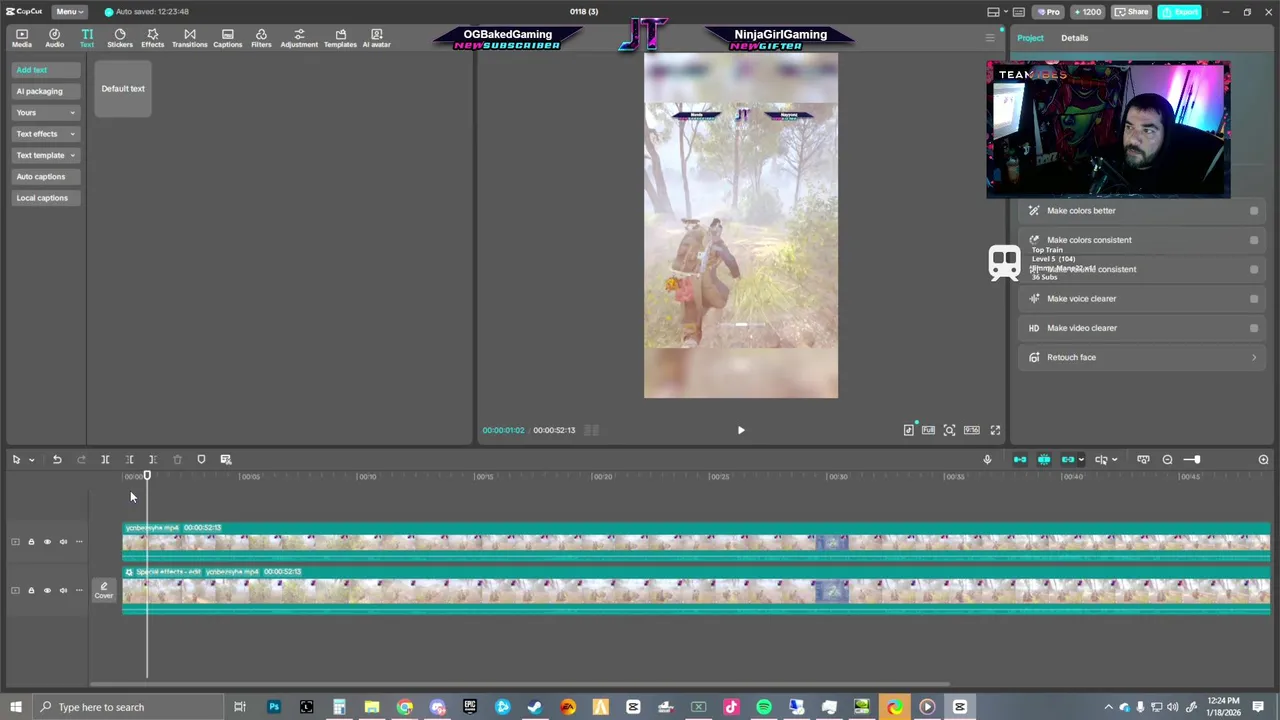The image size is (1280, 720).
Task: Select Local captions in sidebar
Action: 46,198
